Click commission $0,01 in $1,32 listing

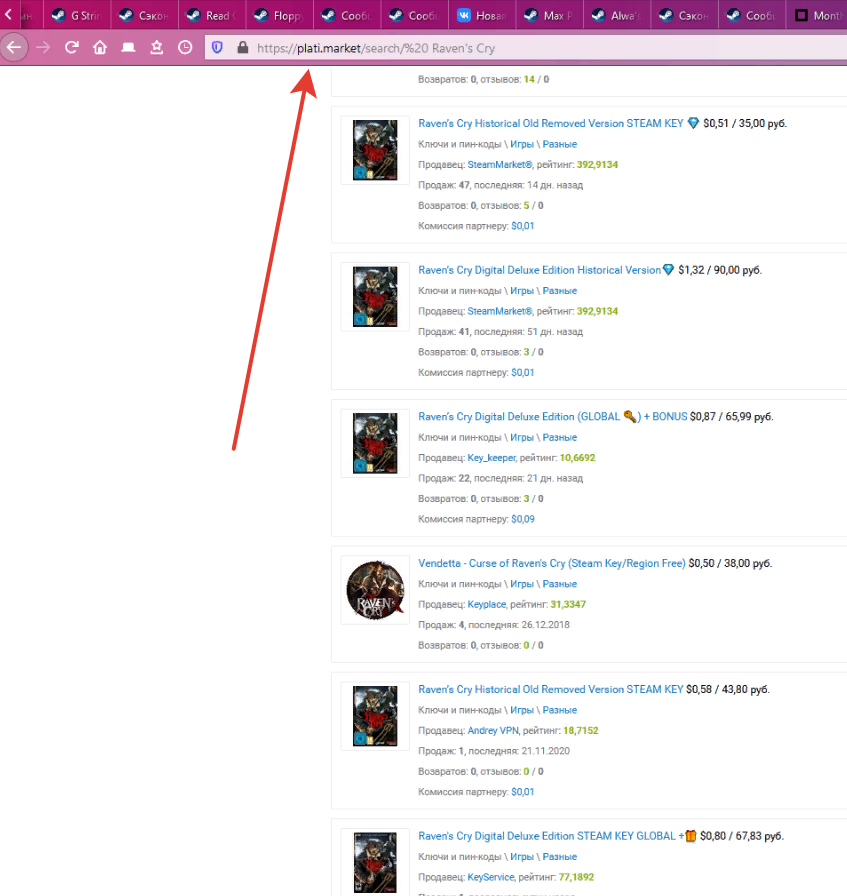(x=522, y=372)
